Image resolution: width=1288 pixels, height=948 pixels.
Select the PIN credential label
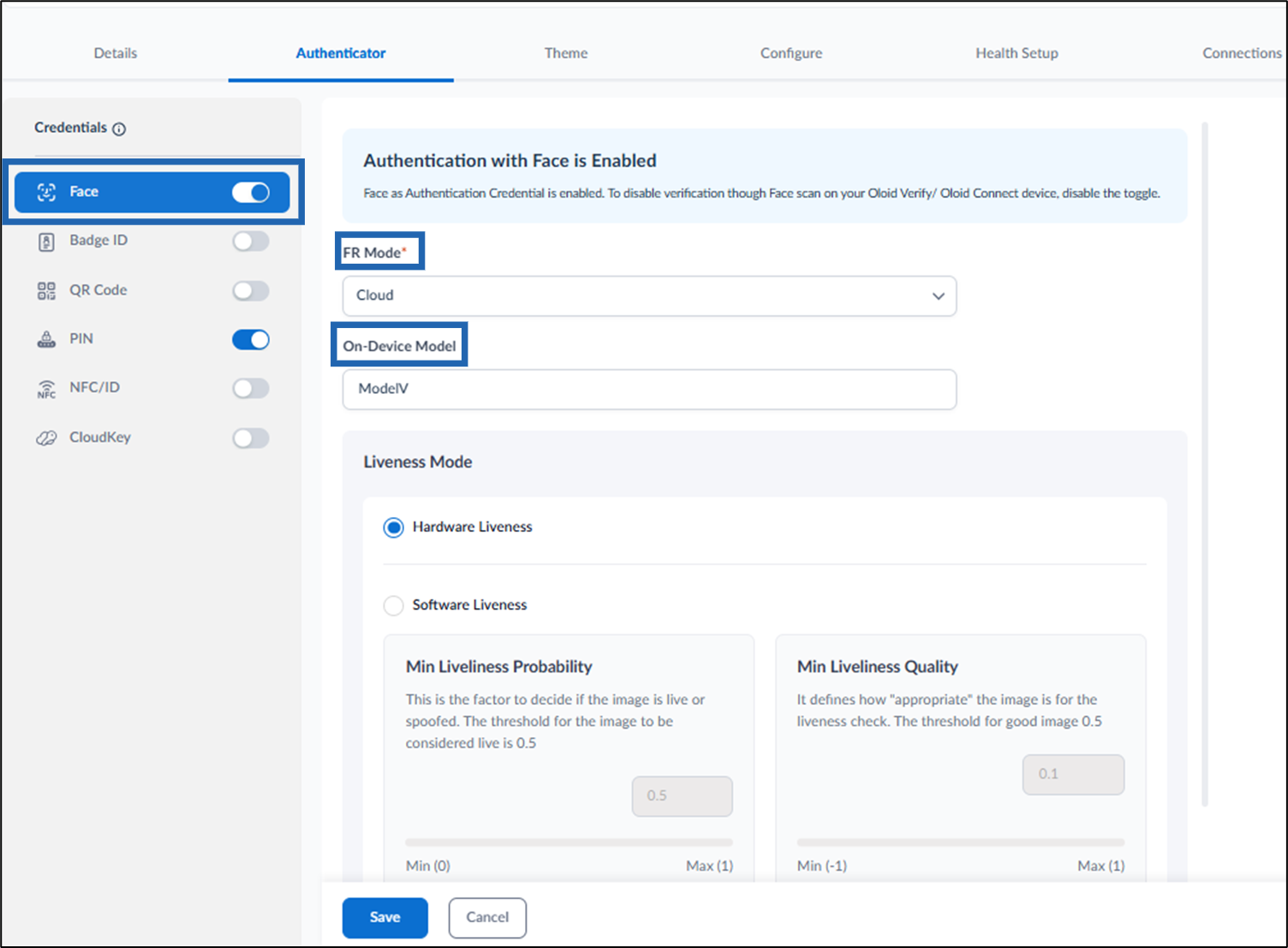click(x=81, y=339)
